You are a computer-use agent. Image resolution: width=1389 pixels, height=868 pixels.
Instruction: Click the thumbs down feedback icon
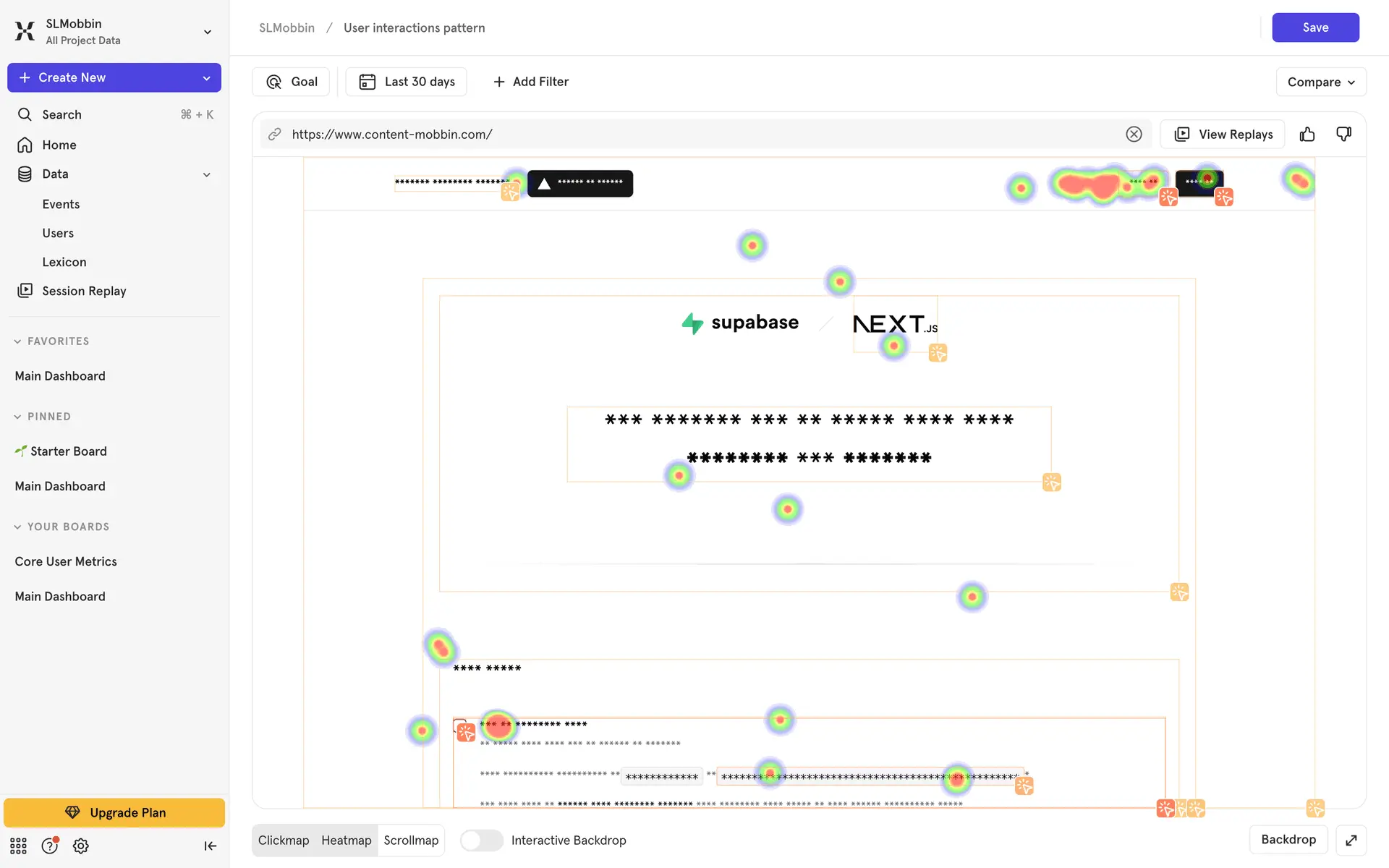click(1343, 135)
